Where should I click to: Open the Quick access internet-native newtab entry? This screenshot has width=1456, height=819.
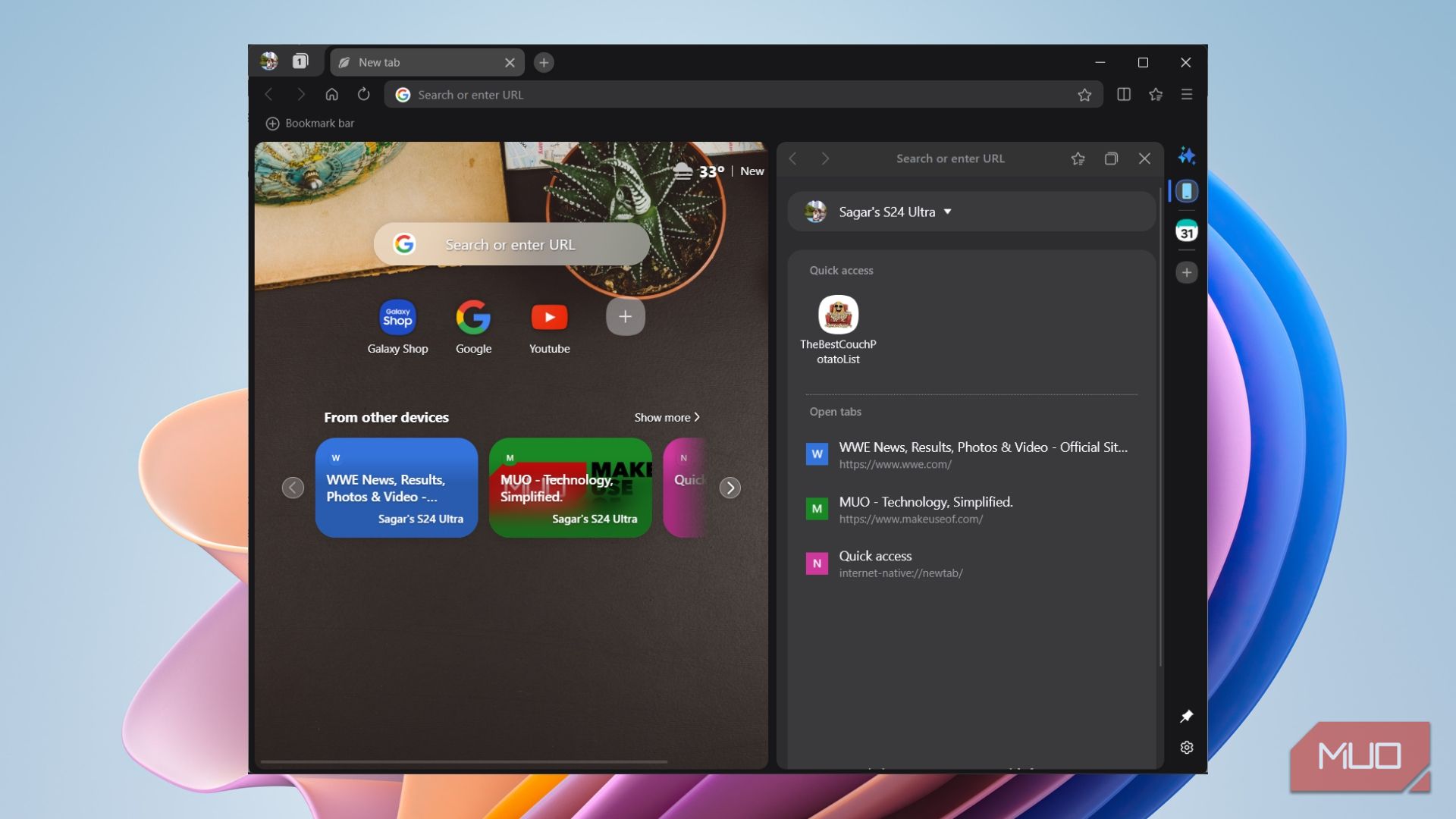(x=971, y=563)
